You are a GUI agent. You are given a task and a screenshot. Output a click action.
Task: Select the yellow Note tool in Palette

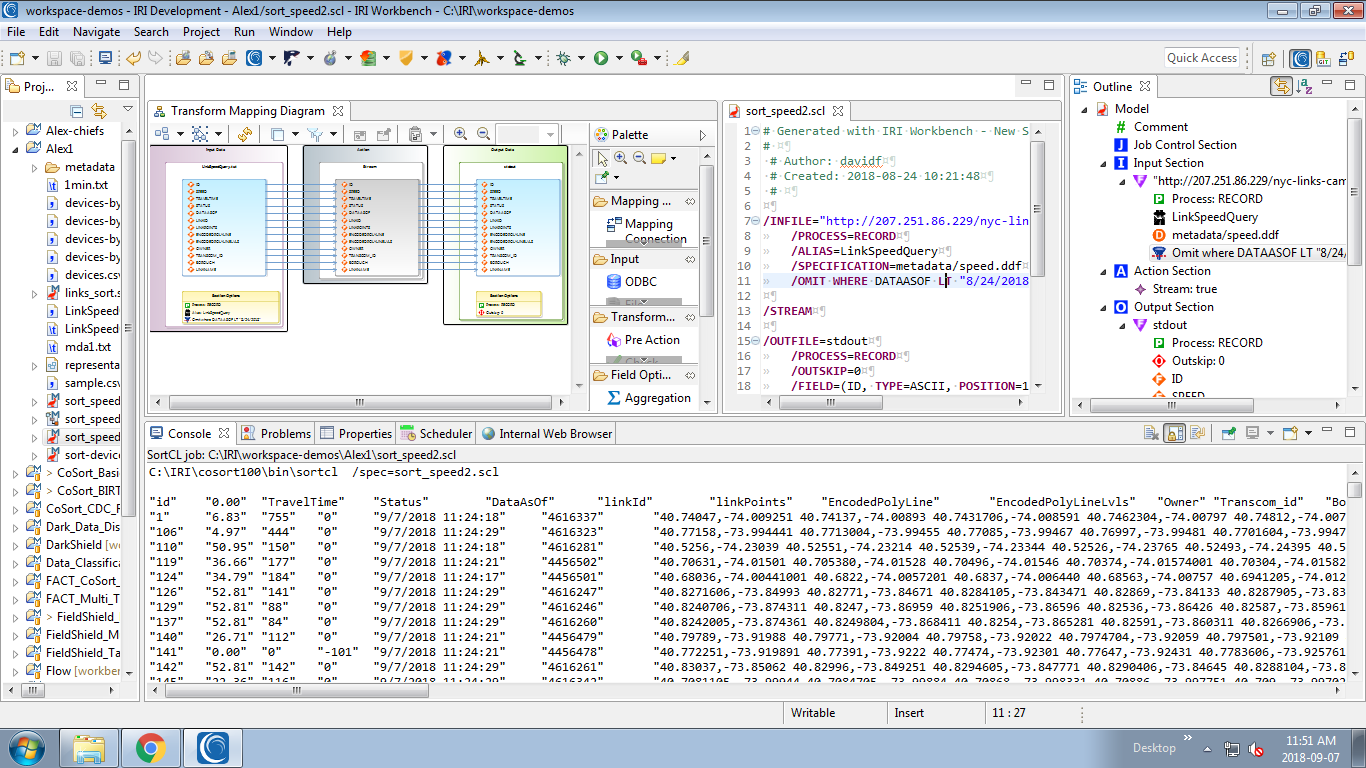click(658, 158)
